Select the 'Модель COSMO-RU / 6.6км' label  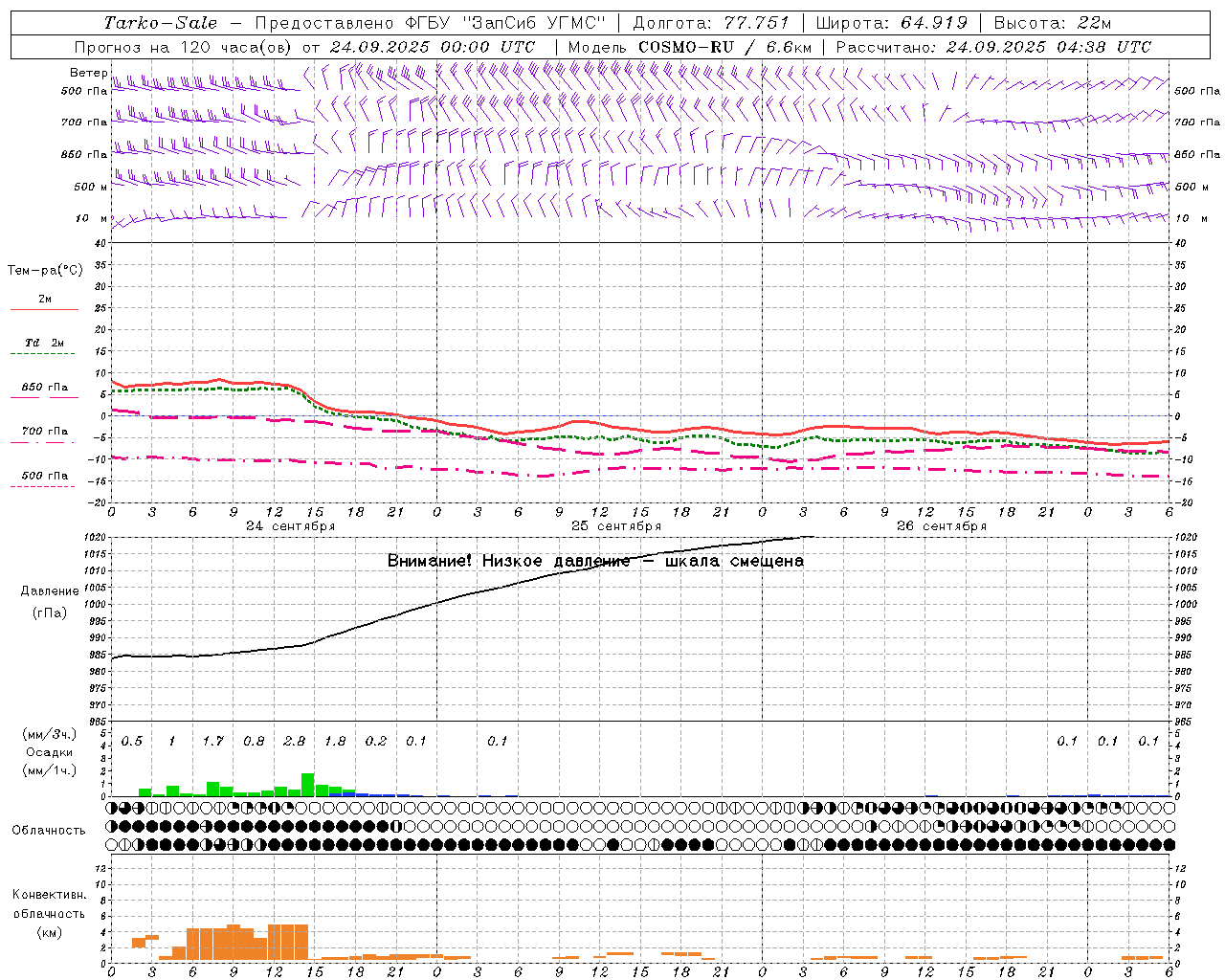coord(689,47)
